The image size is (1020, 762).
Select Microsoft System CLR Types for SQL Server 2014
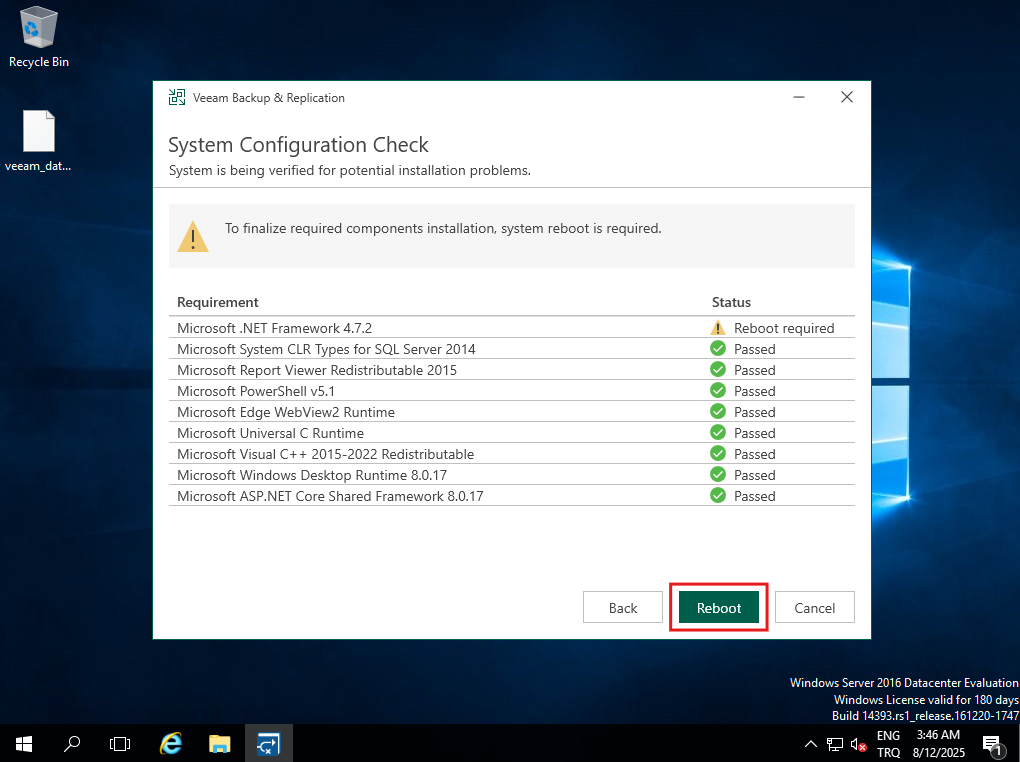(511, 349)
